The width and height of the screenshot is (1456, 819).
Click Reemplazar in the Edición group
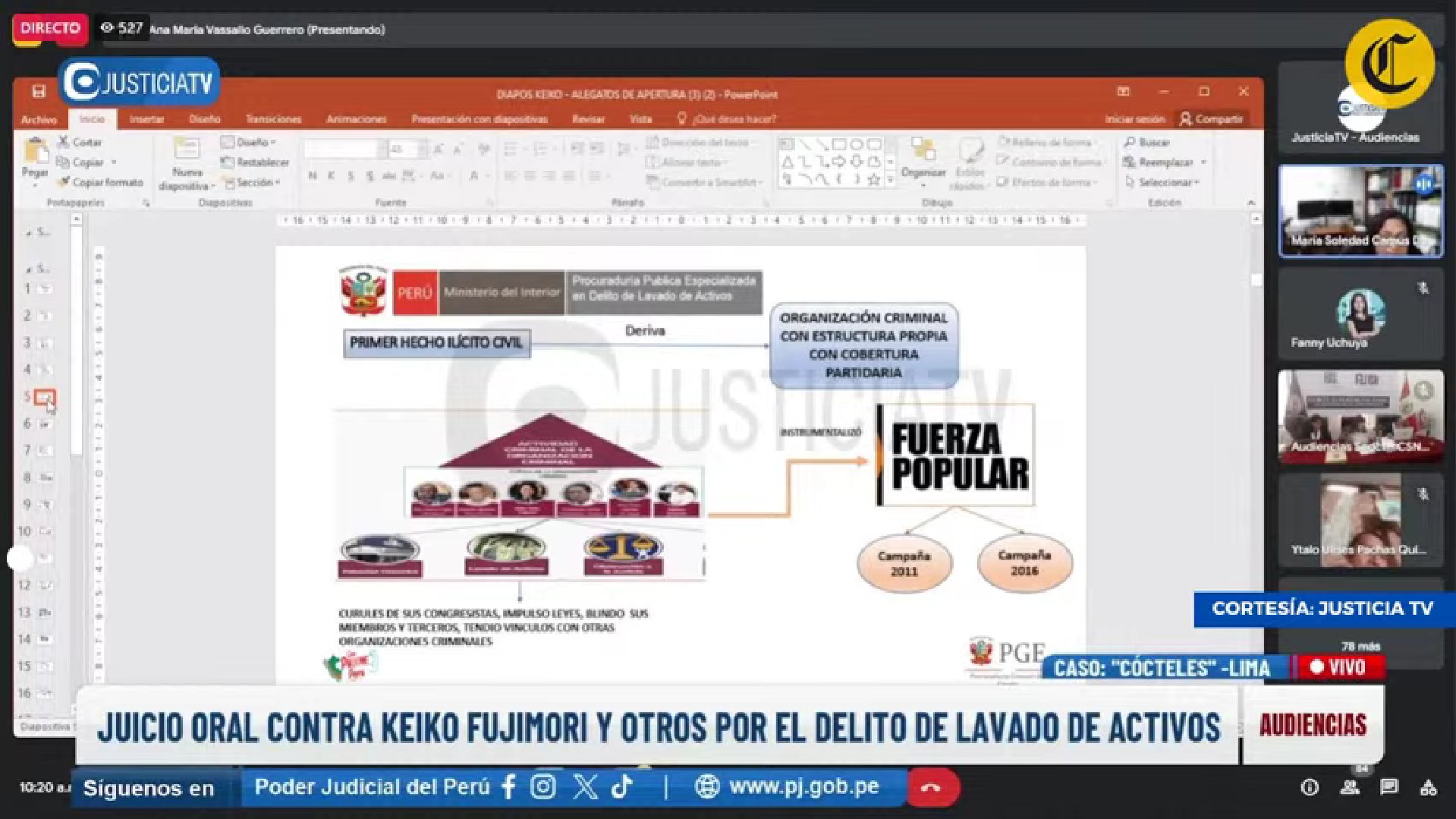click(1159, 162)
